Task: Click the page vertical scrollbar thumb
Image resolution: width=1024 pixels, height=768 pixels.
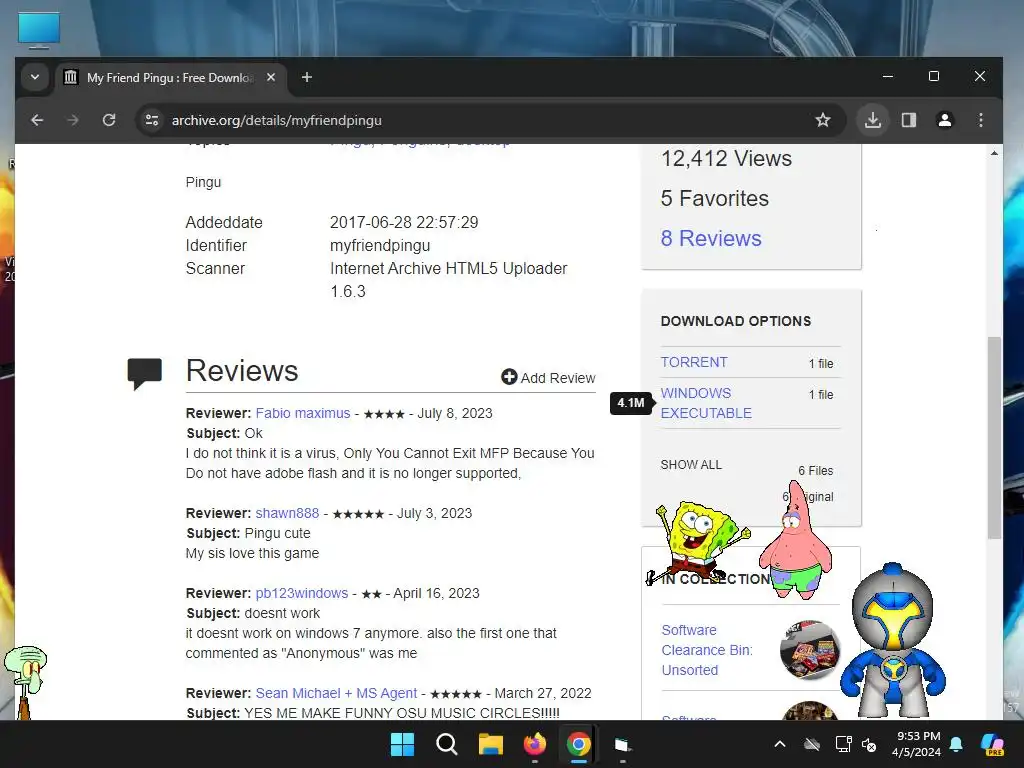Action: [x=993, y=438]
